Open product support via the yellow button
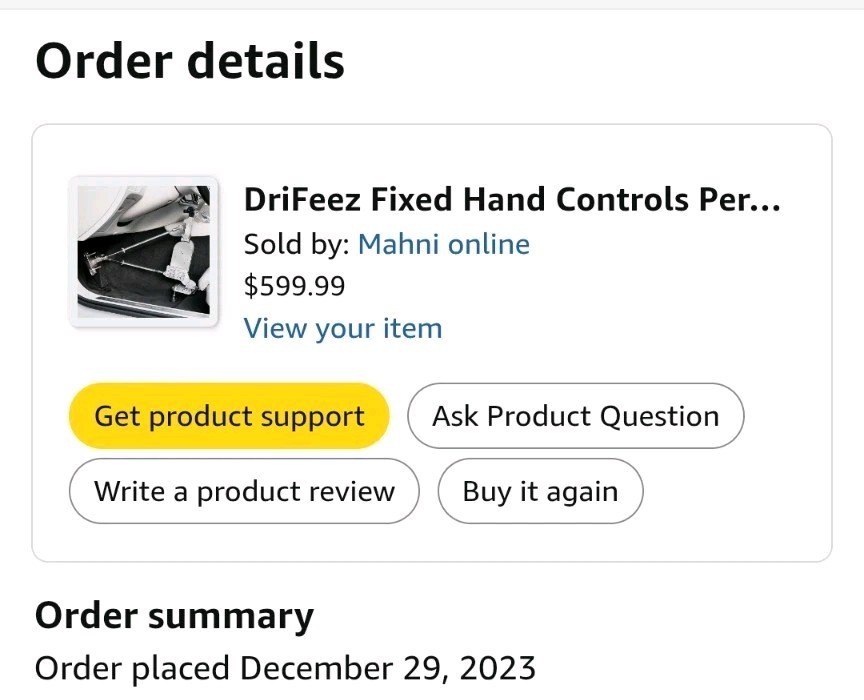 [229, 416]
